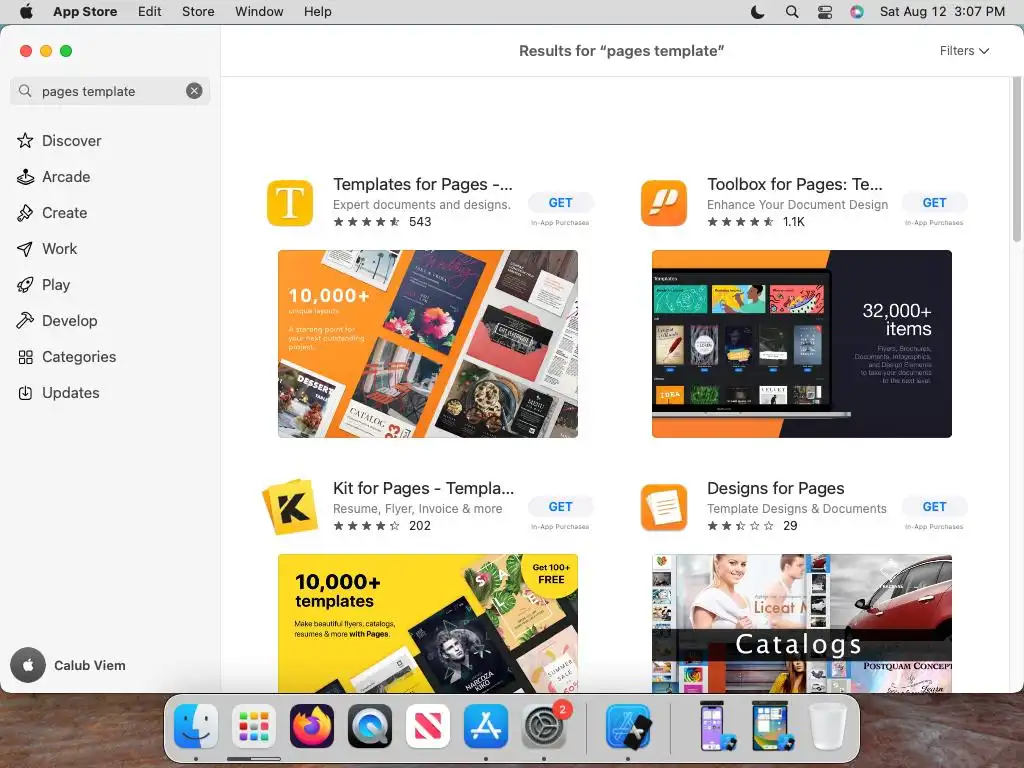Click the Work paper plane icon

(25, 248)
